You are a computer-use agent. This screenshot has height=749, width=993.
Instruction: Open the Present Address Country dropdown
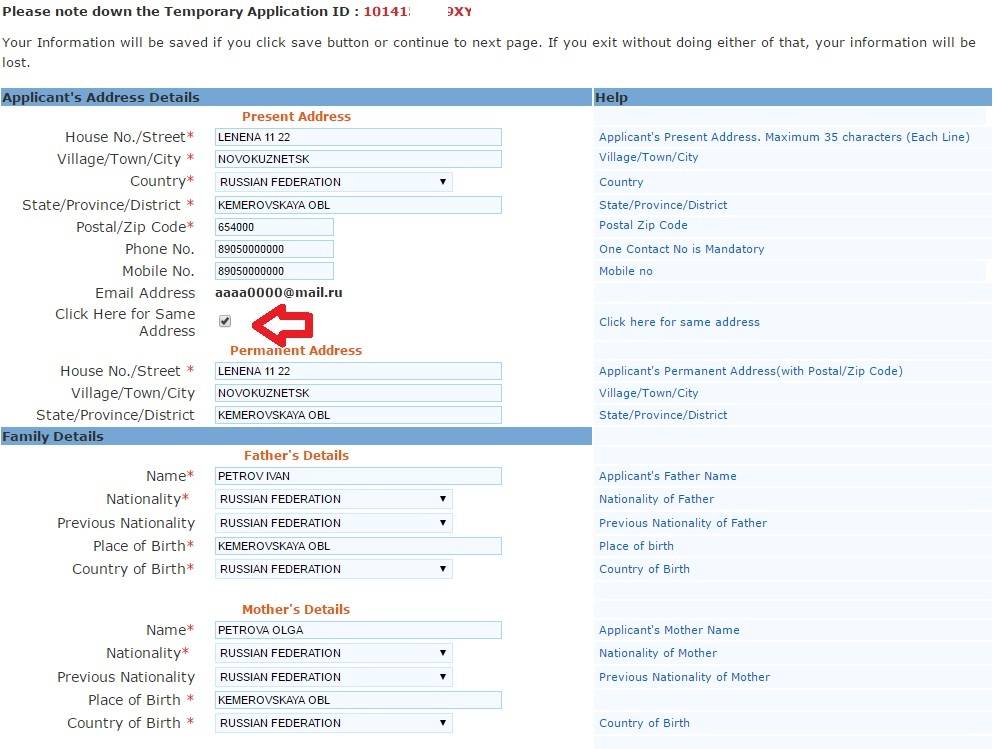pyautogui.click(x=333, y=182)
